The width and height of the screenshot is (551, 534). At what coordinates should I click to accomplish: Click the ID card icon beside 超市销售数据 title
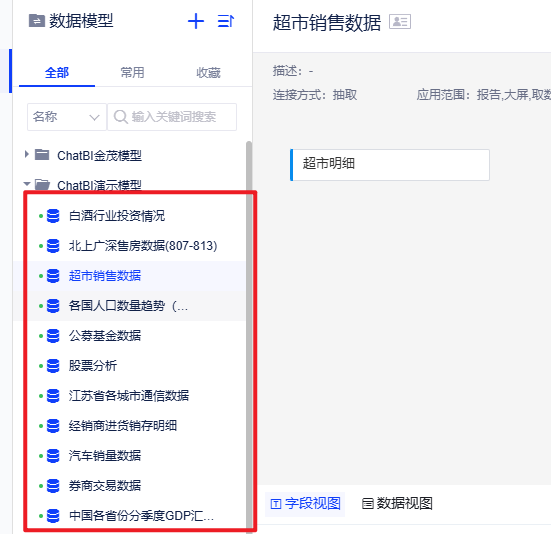(400, 22)
